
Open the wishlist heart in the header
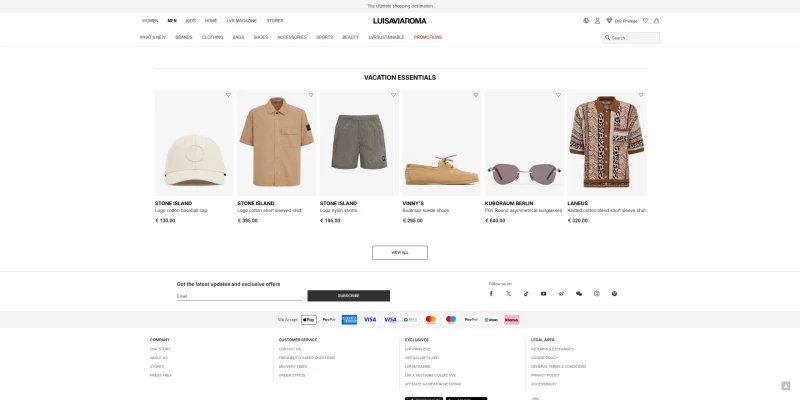tap(645, 21)
